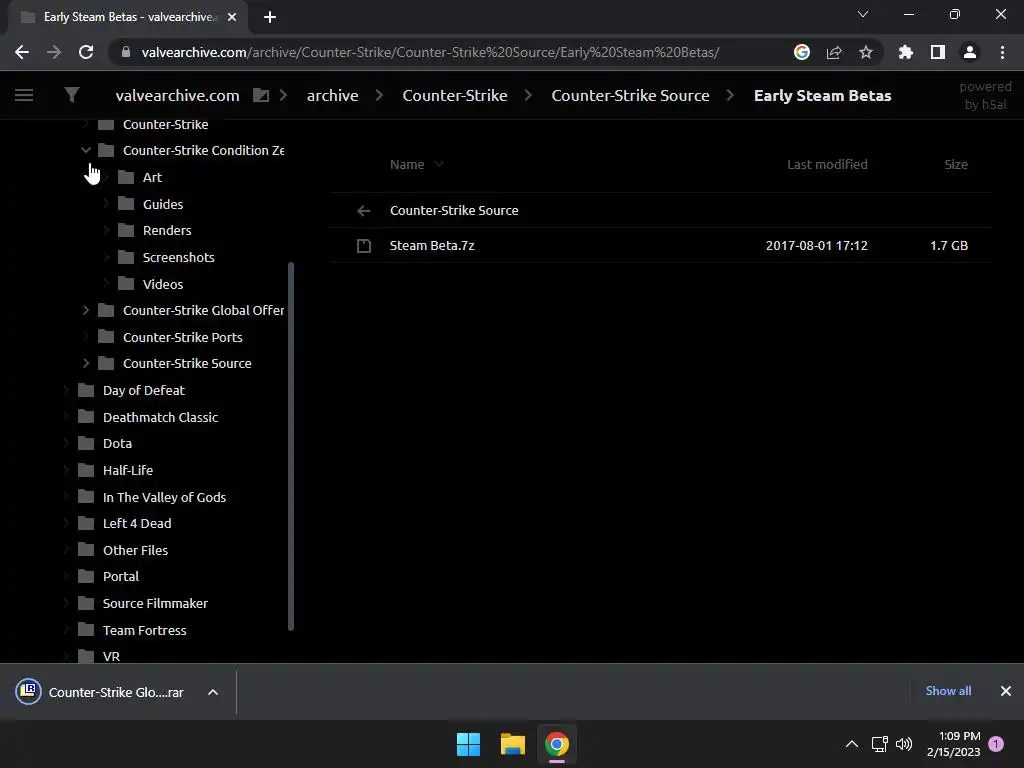Sort by Last modified column

(x=827, y=165)
